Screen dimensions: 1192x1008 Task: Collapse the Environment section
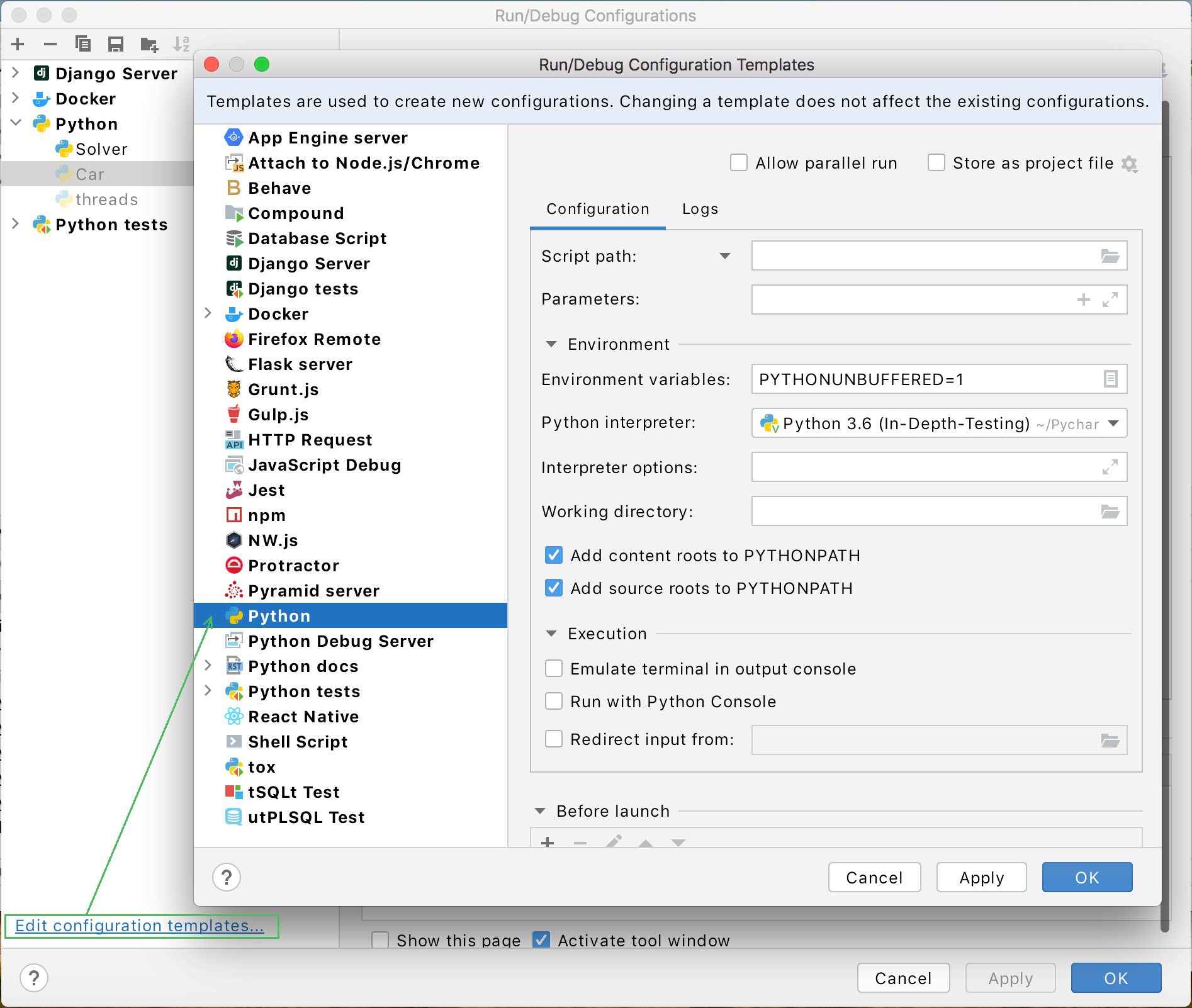551,344
